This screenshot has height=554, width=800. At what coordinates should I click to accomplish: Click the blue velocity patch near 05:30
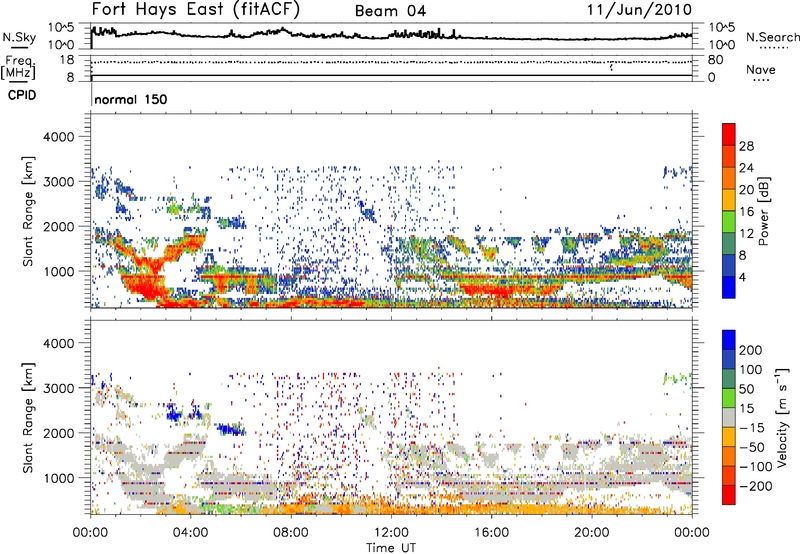[232, 429]
